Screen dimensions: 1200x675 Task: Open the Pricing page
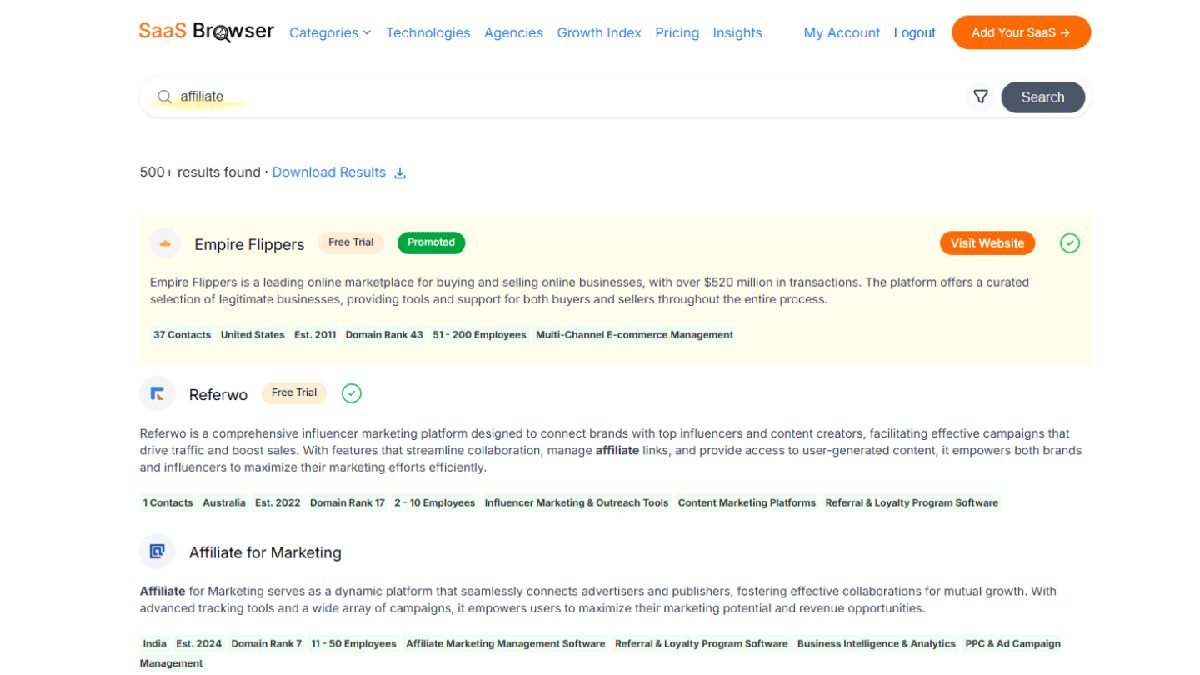pyautogui.click(x=677, y=33)
